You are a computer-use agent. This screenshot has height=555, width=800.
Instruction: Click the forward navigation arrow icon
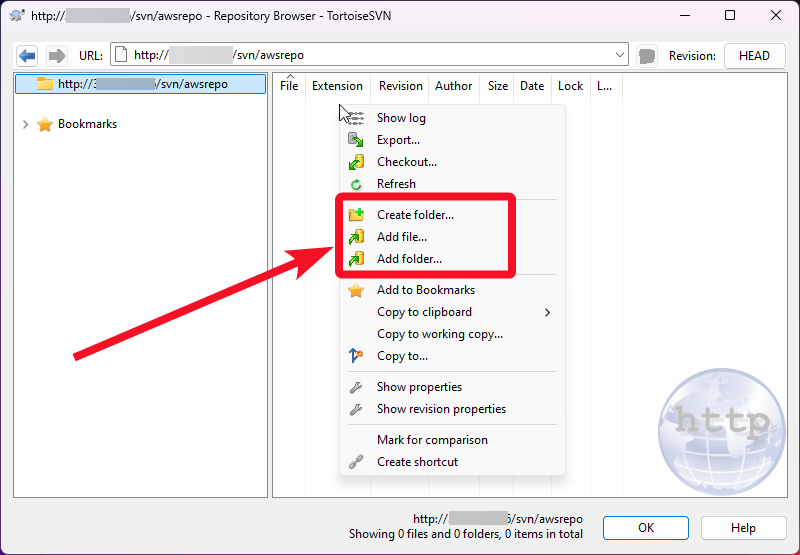click(x=57, y=56)
